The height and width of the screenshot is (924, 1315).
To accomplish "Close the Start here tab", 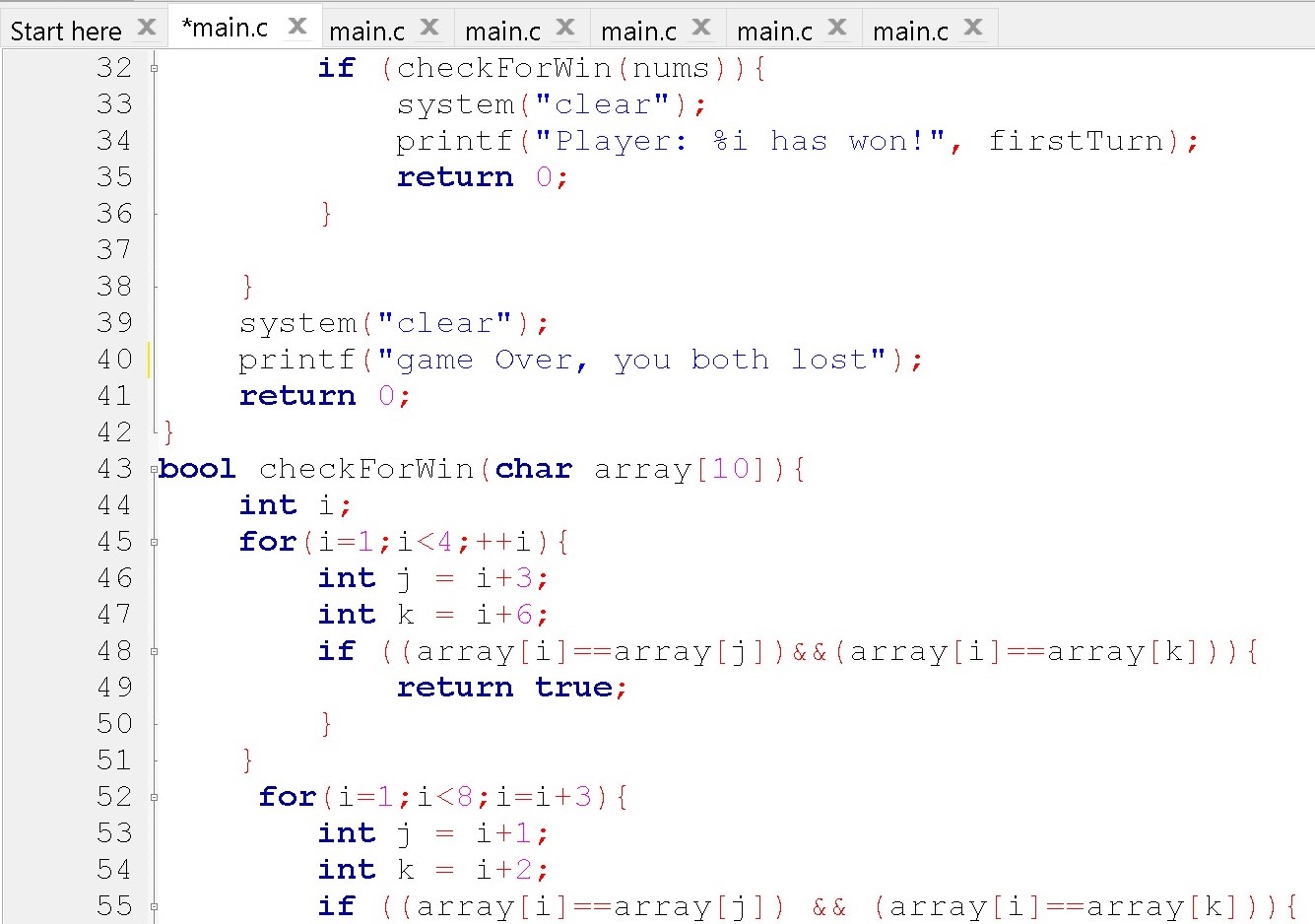I will click(x=147, y=28).
